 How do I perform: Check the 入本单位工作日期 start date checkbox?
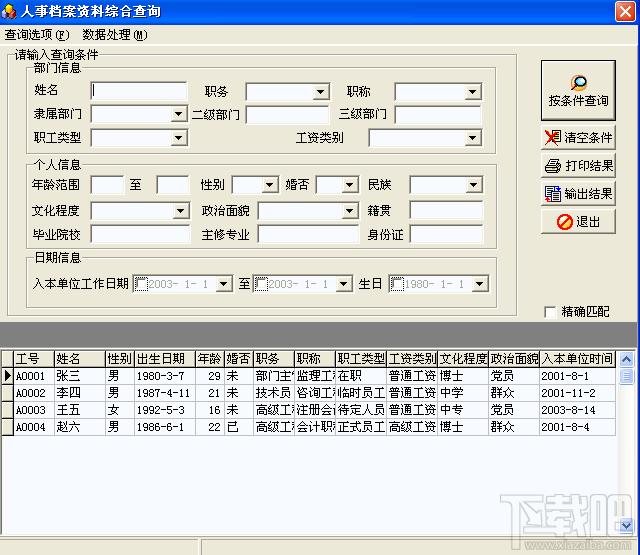[141, 284]
